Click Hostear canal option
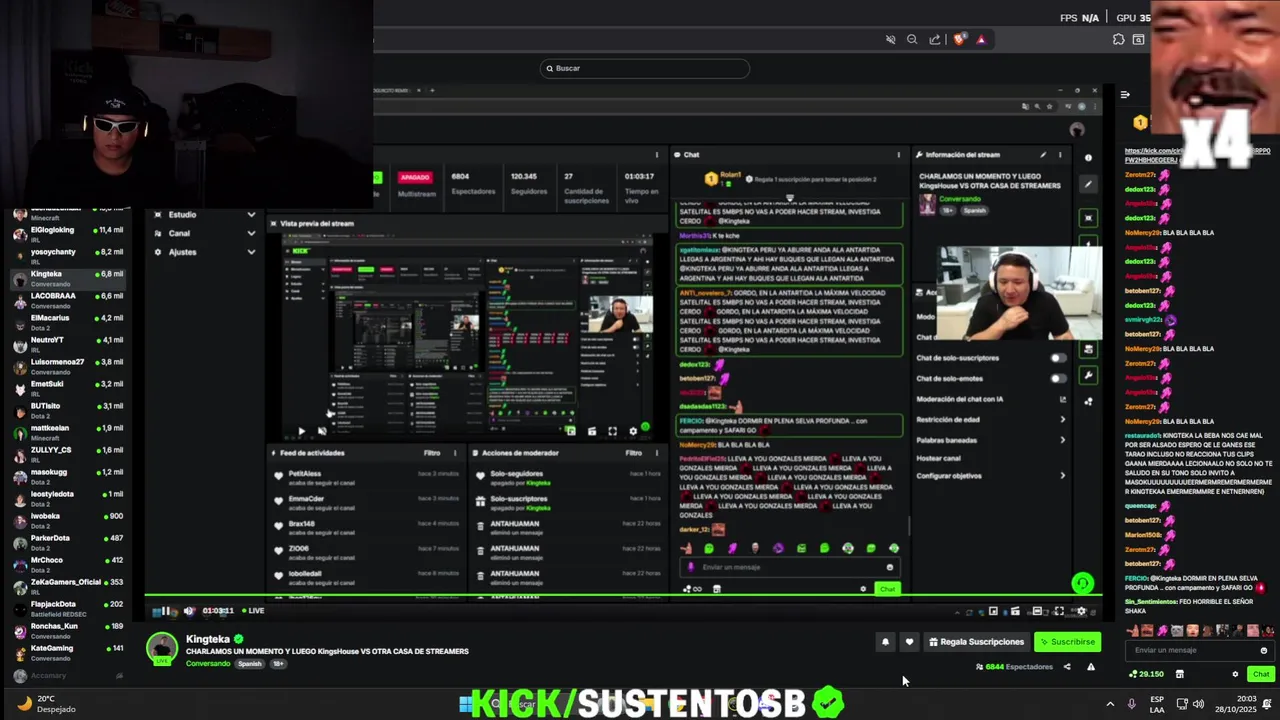Viewport: 1280px width, 720px height. tap(938, 458)
